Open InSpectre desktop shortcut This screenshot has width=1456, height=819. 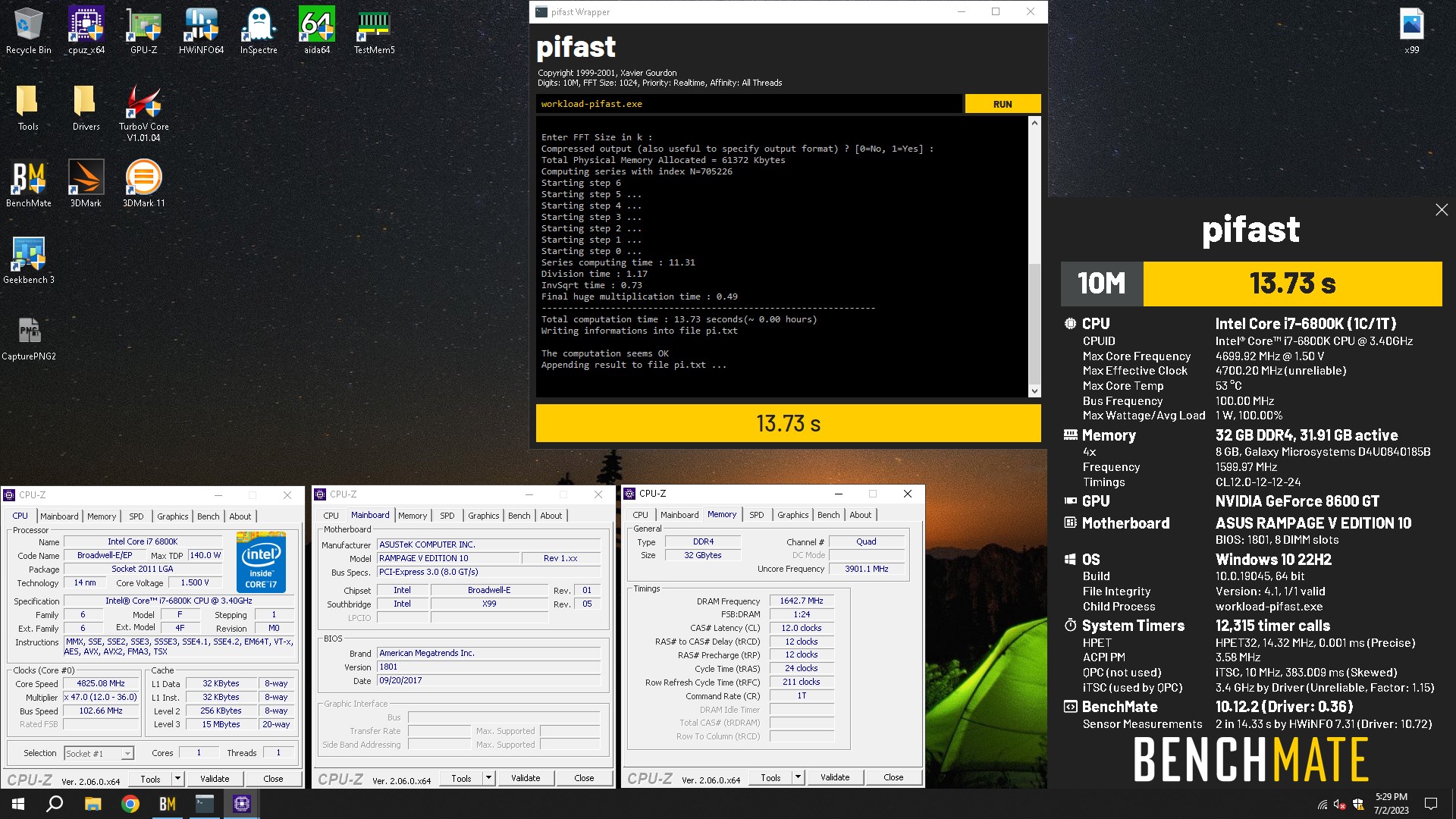pos(259,30)
